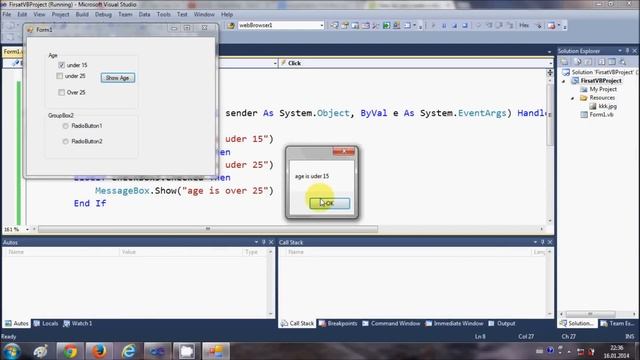Click the Restart debugging toolbar icon
This screenshot has height=360, width=640.
[x=464, y=25]
